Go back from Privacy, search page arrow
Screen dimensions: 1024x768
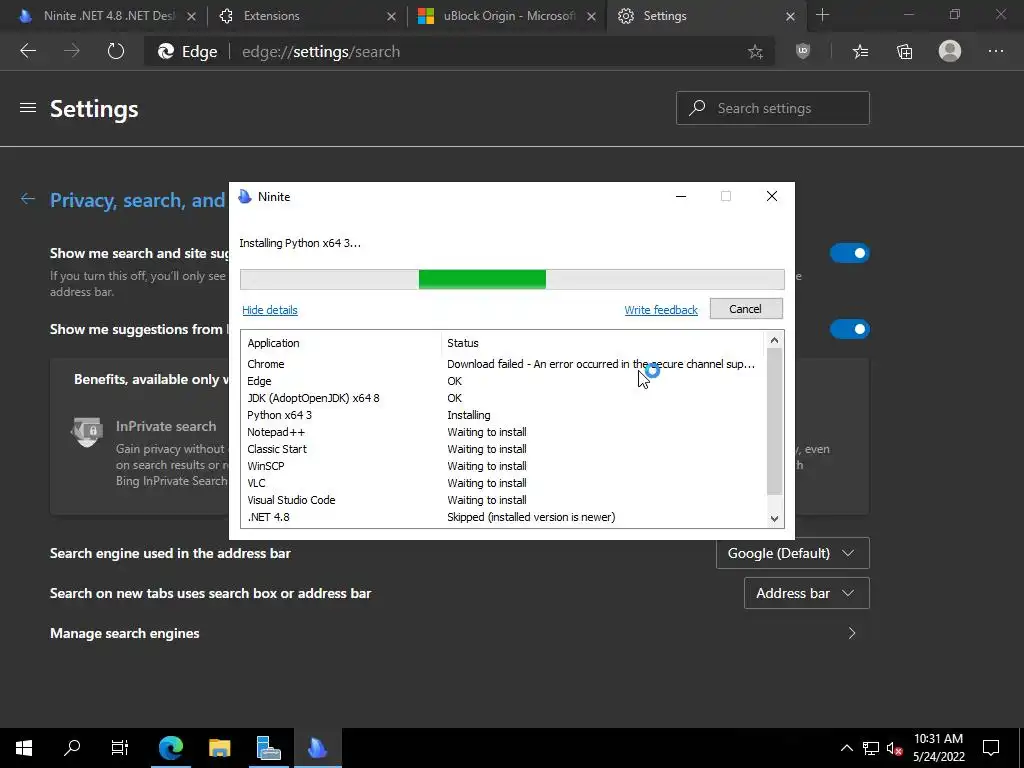pyautogui.click(x=27, y=199)
